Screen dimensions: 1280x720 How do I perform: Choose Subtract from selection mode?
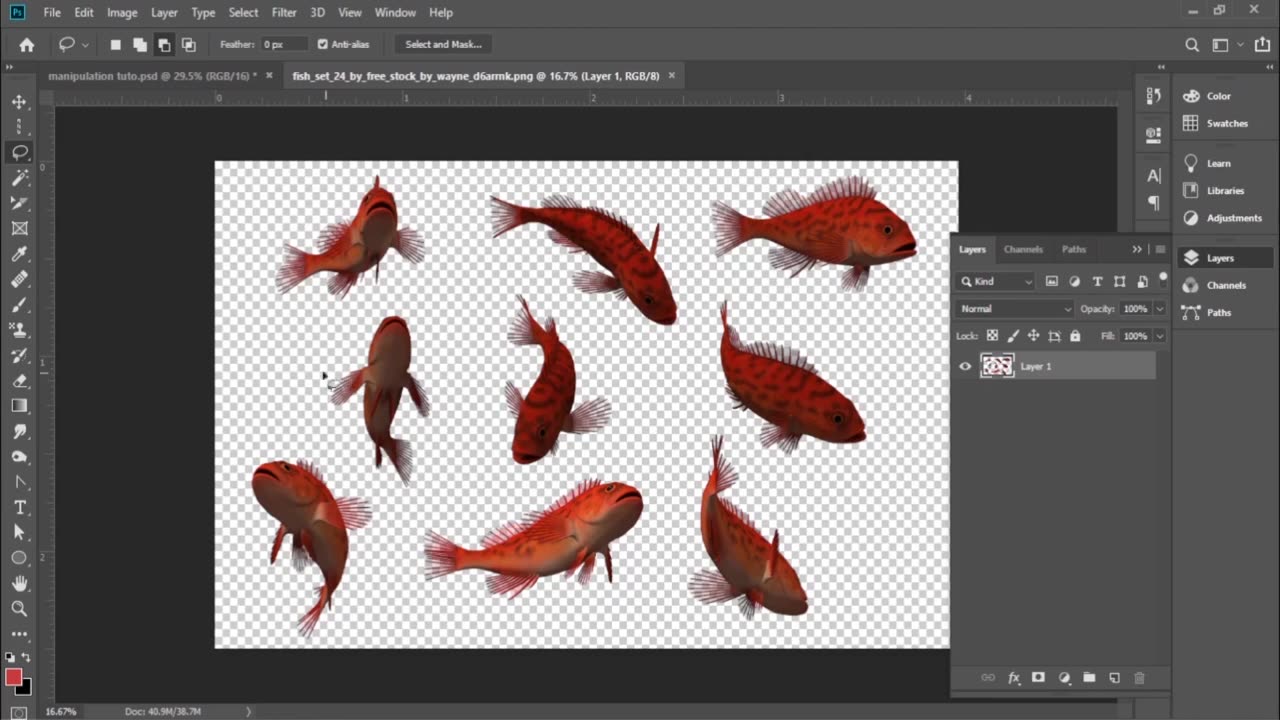[164, 44]
